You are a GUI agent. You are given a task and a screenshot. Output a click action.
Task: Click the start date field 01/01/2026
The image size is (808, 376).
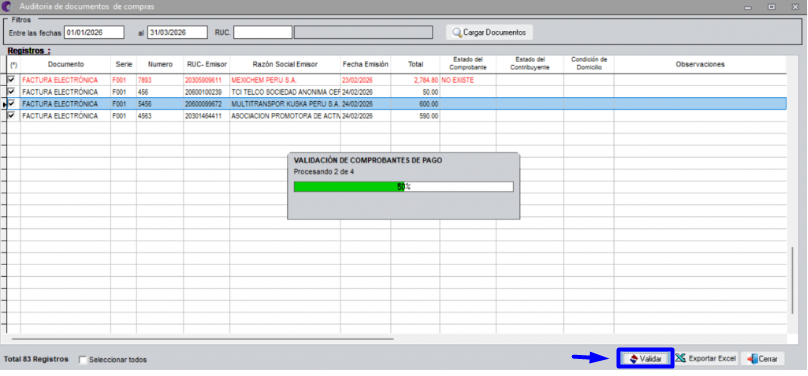point(94,32)
